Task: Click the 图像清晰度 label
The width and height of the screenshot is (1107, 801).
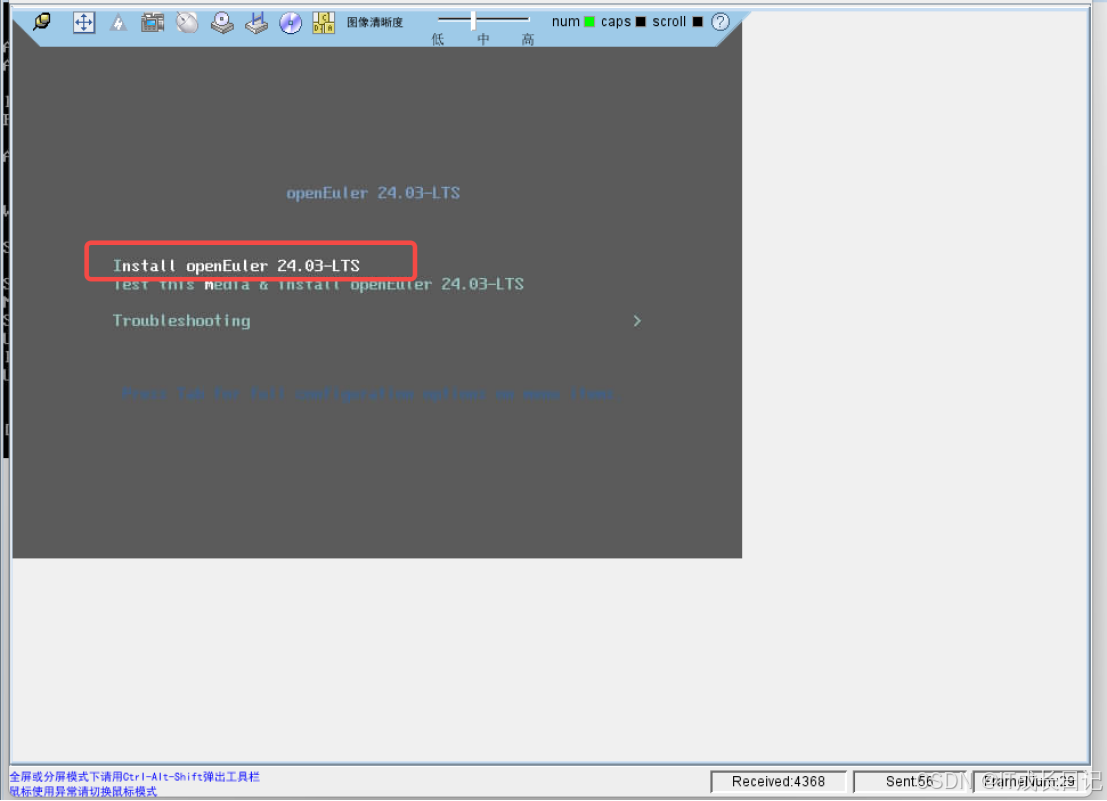Action: pyautogui.click(x=375, y=23)
